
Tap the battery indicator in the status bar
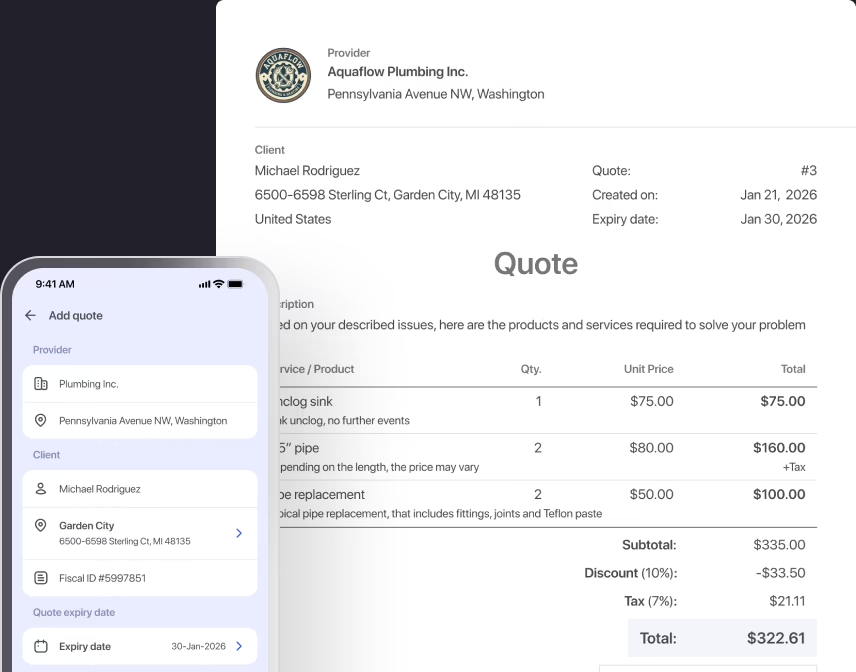(234, 284)
